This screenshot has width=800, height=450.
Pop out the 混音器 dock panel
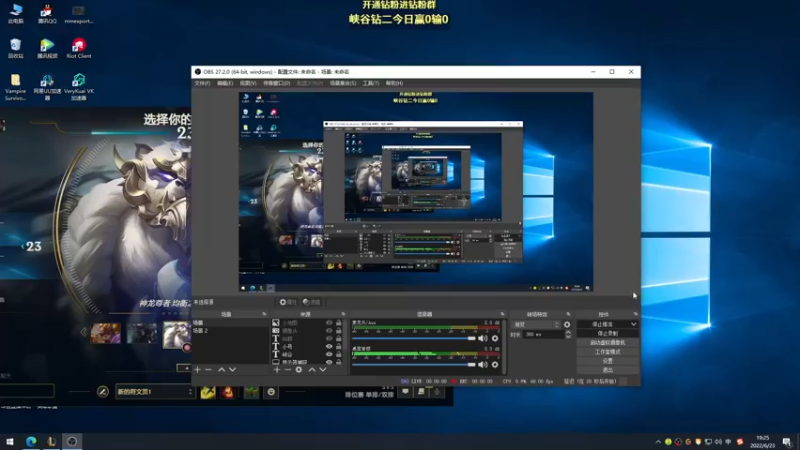point(503,314)
